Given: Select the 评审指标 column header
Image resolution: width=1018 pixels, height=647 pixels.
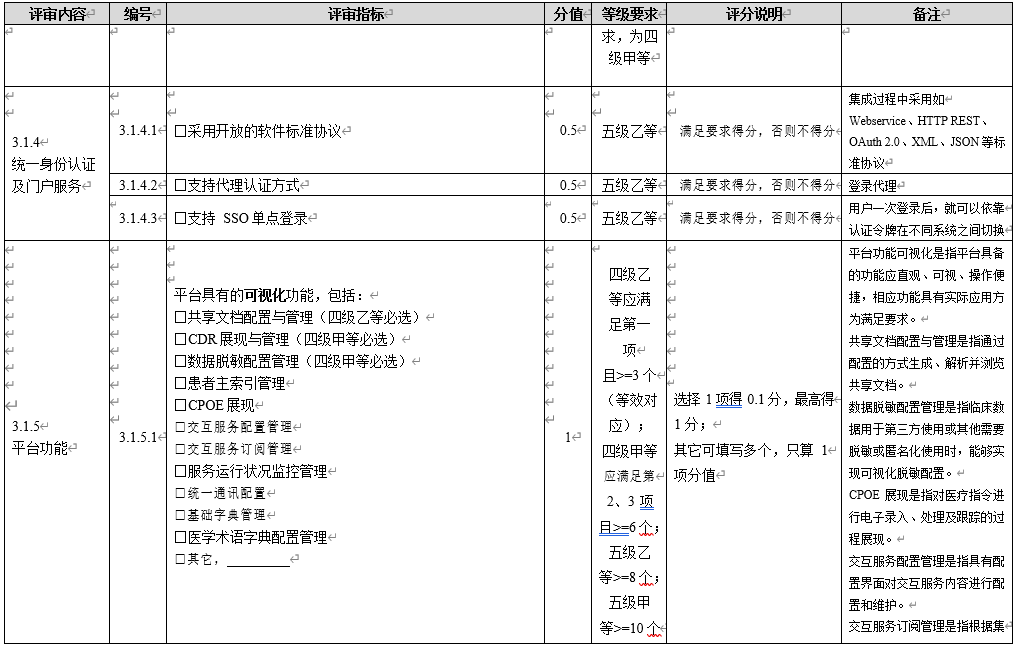Looking at the screenshot, I should pyautogui.click(x=356, y=14).
